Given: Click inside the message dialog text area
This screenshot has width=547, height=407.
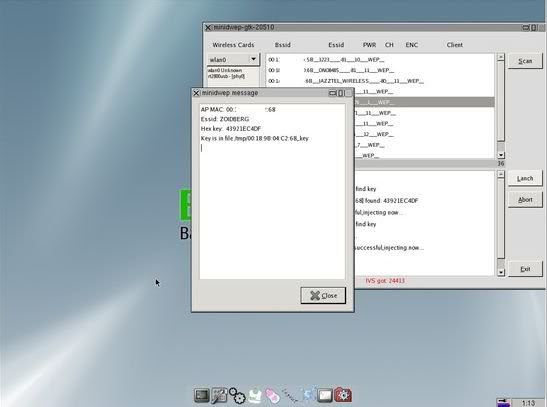Looking at the screenshot, I should 272,191.
